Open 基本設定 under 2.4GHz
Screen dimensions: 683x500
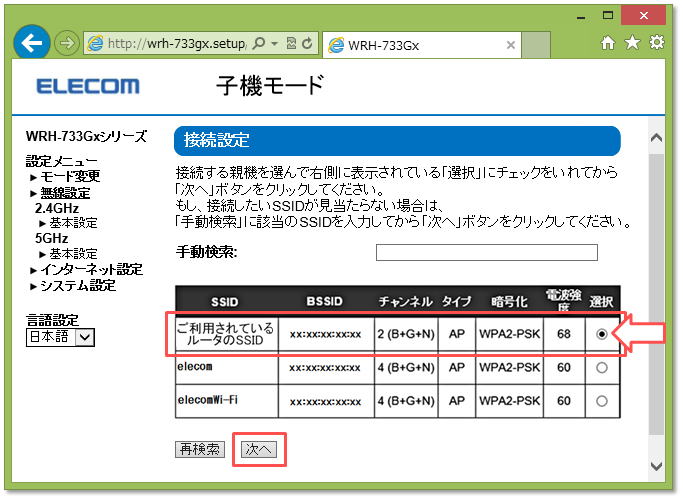[x=73, y=223]
